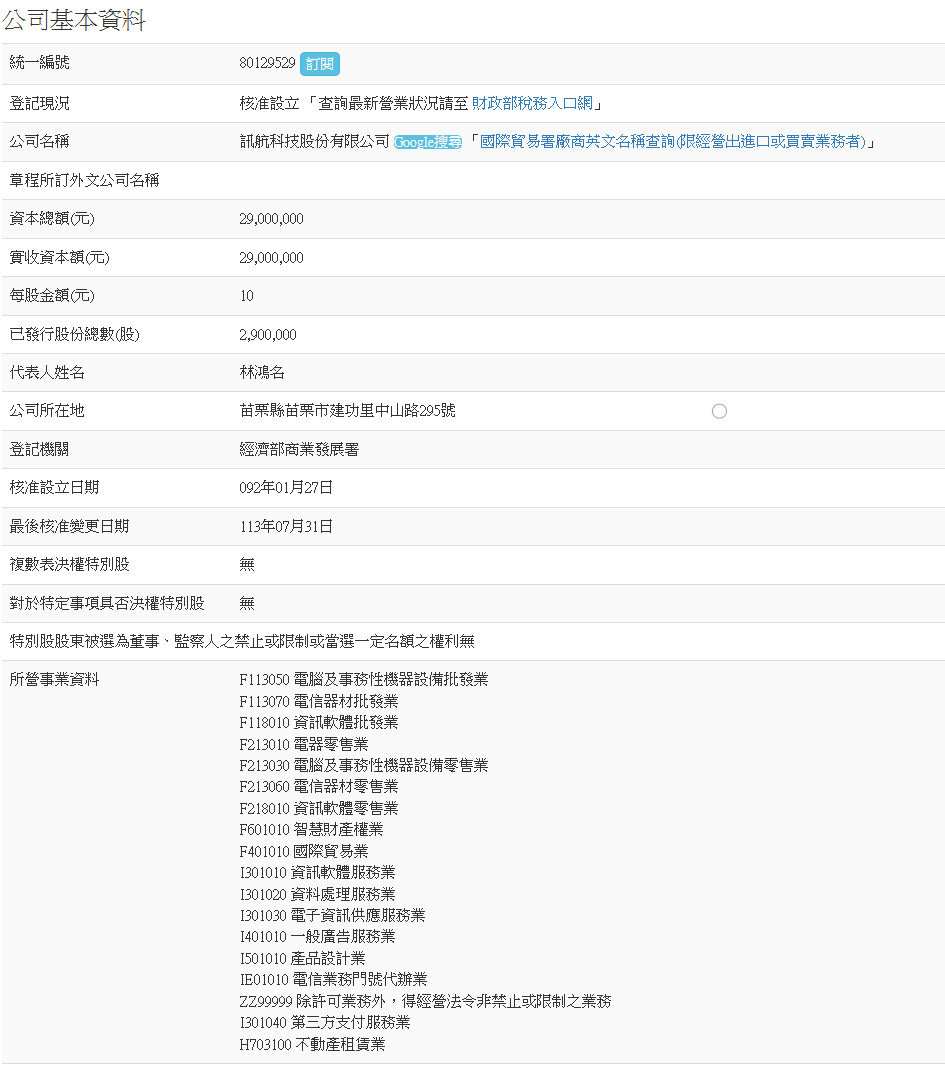945x1065 pixels.
Task: Click the 登記現況 label
Action: click(x=39, y=103)
